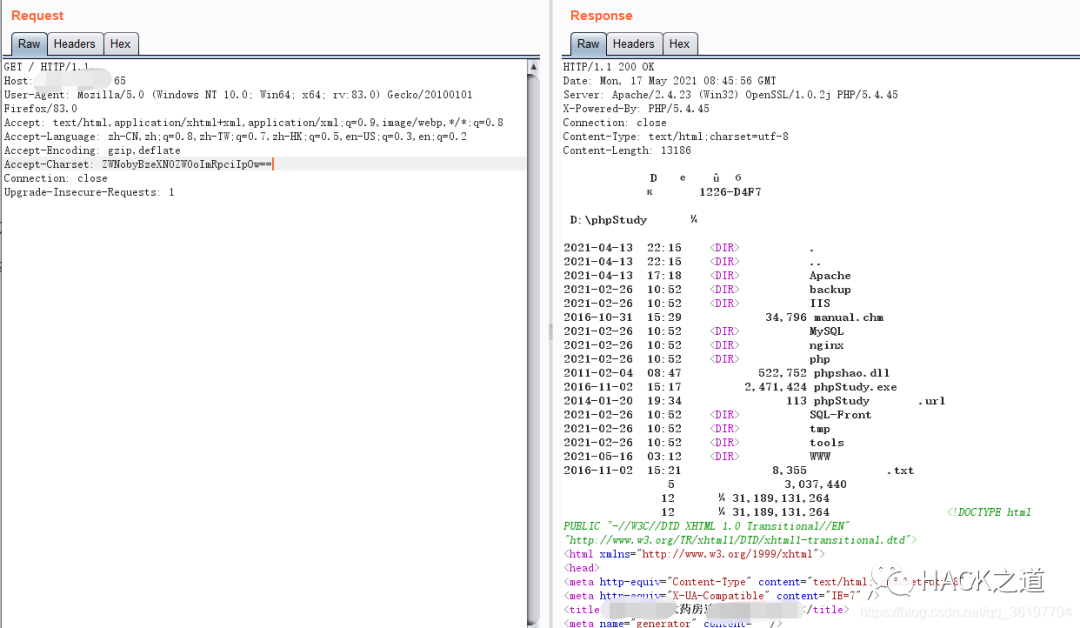The image size is (1080, 628).
Task: Open the Hex tab in the Response panel
Action: (680, 44)
